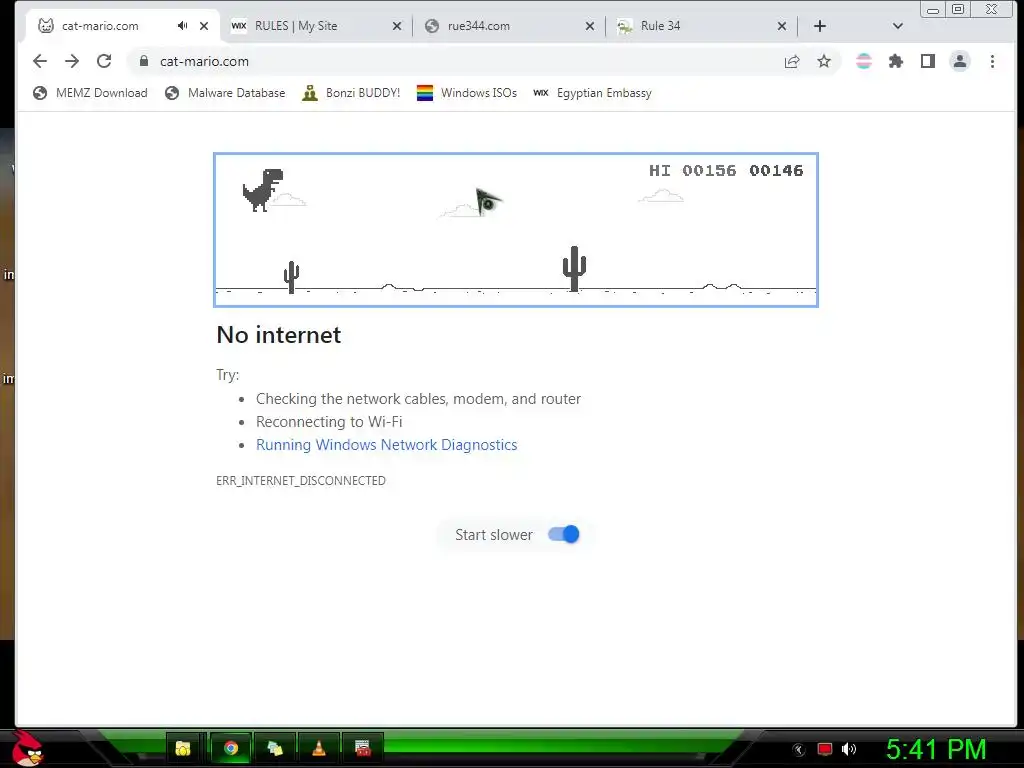
Task: Go back to the previous page
Action: (40, 61)
